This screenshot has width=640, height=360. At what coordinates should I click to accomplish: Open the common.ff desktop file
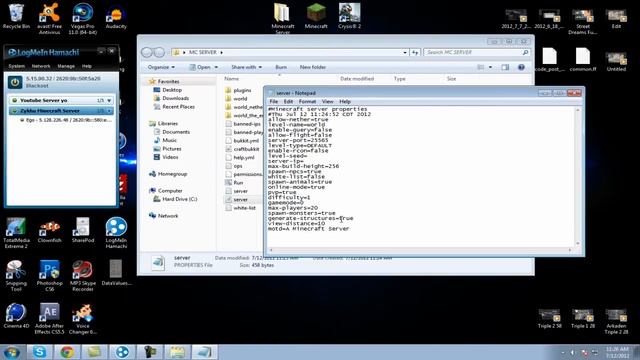(x=583, y=60)
